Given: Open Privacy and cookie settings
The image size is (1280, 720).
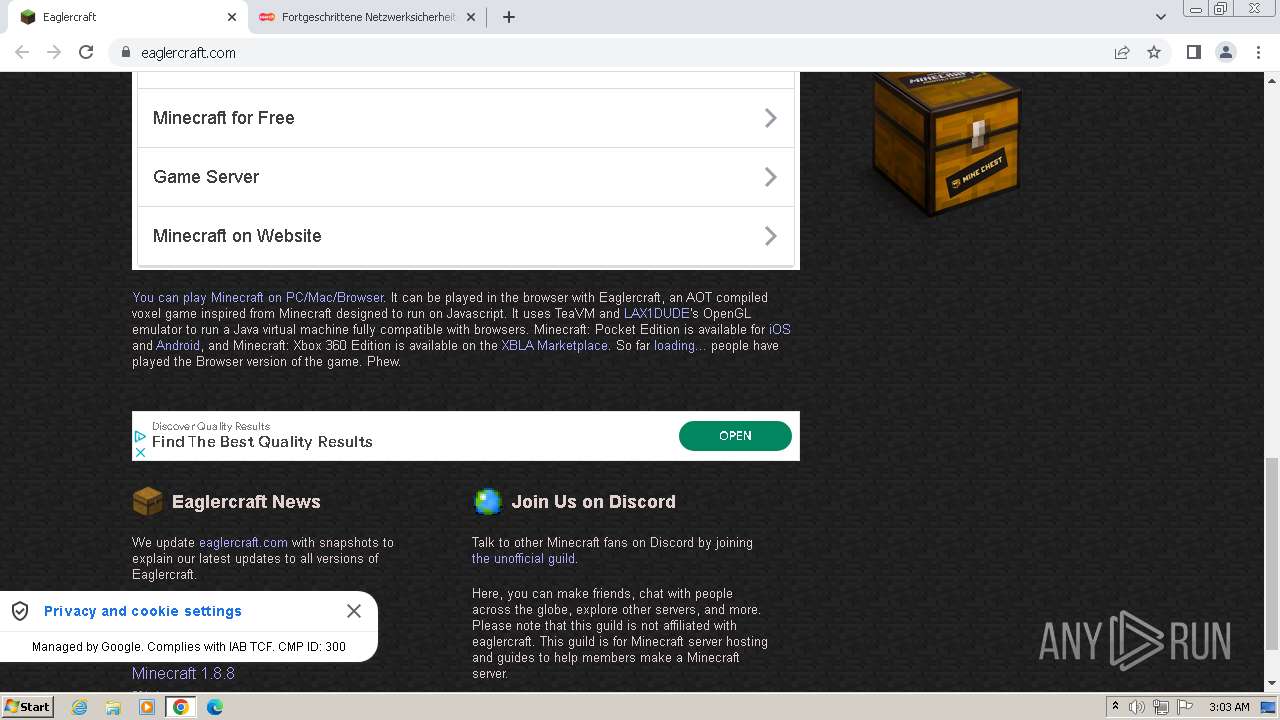Looking at the screenshot, I should click(x=143, y=611).
